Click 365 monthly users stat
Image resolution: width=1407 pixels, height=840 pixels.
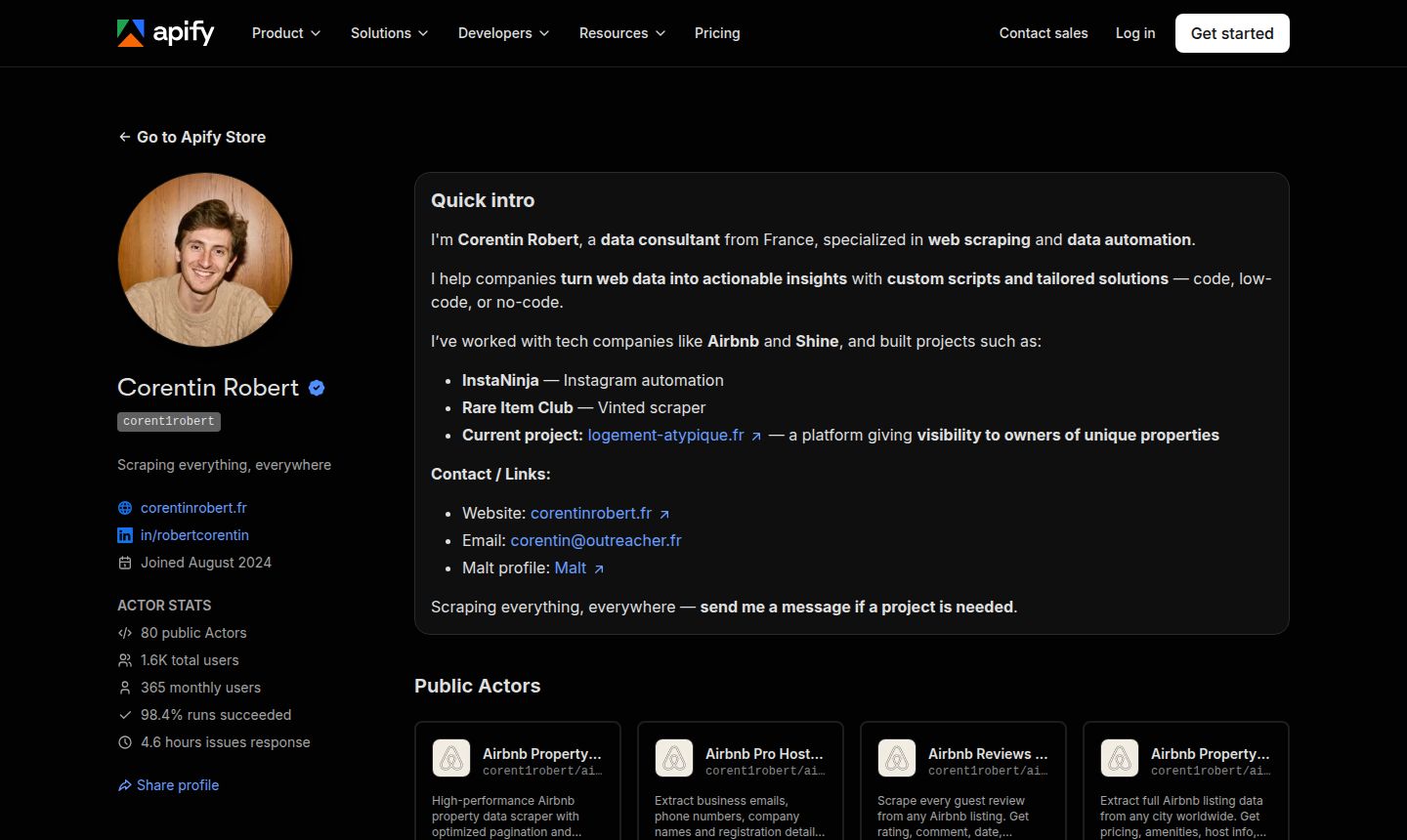tap(200, 688)
